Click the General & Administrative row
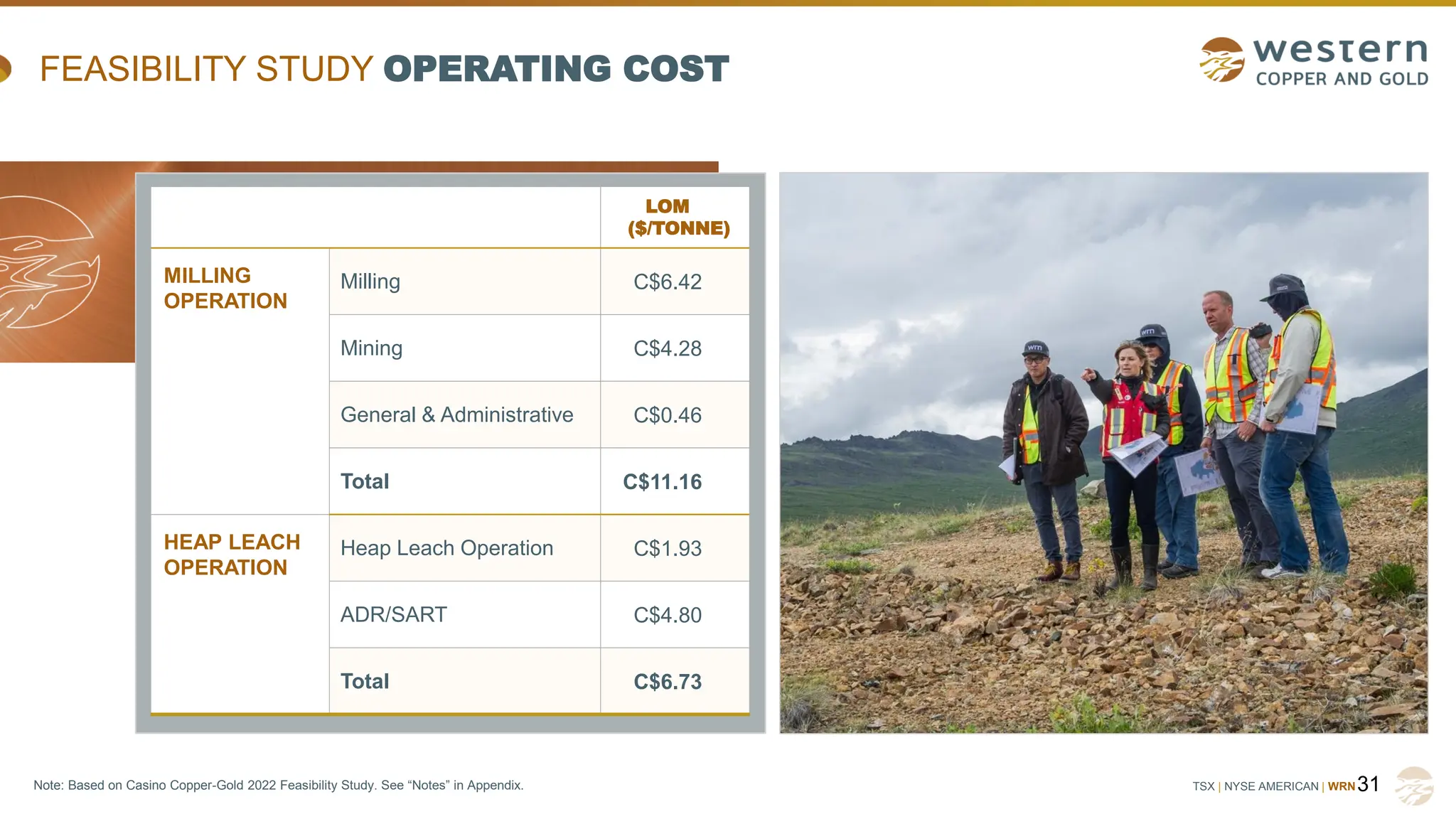 pos(456,415)
